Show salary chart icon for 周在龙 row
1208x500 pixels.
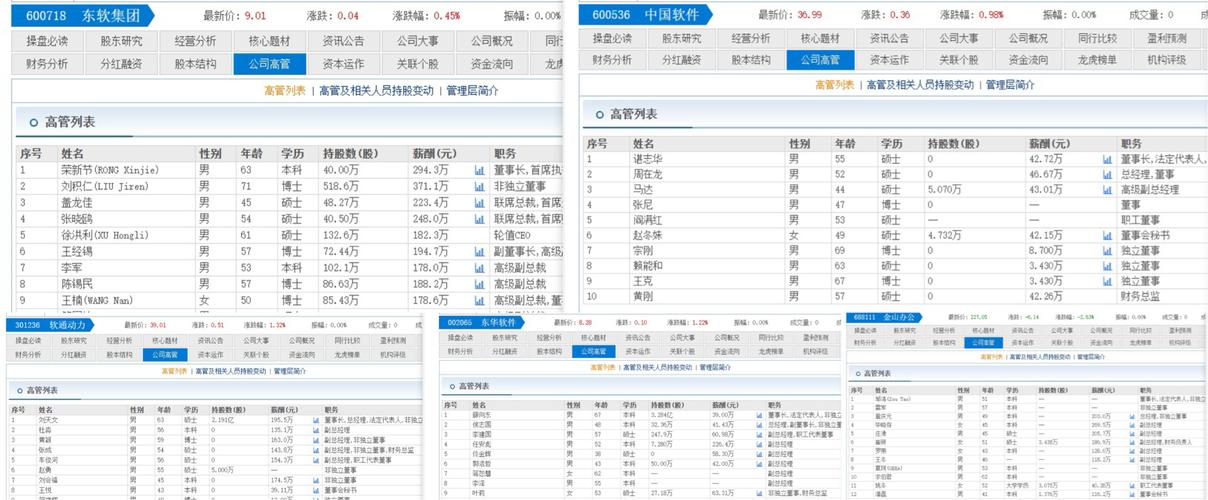tap(1107, 174)
